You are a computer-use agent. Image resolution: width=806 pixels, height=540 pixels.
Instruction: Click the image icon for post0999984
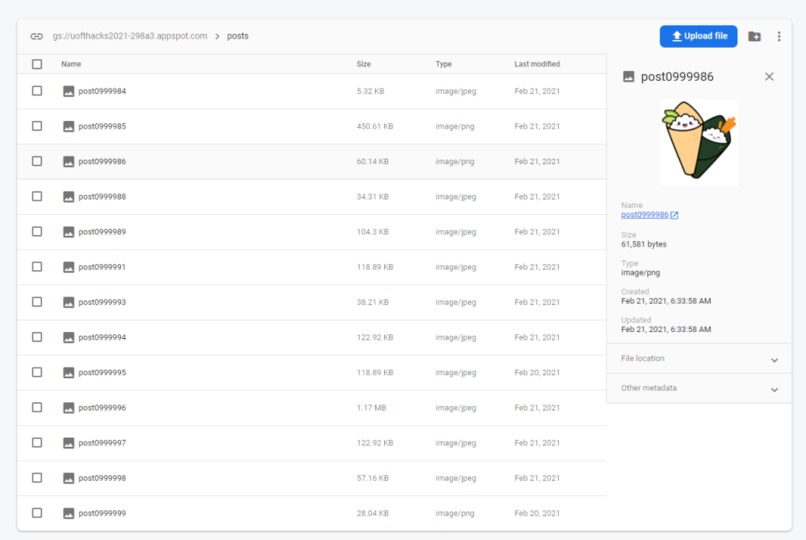click(x=68, y=91)
